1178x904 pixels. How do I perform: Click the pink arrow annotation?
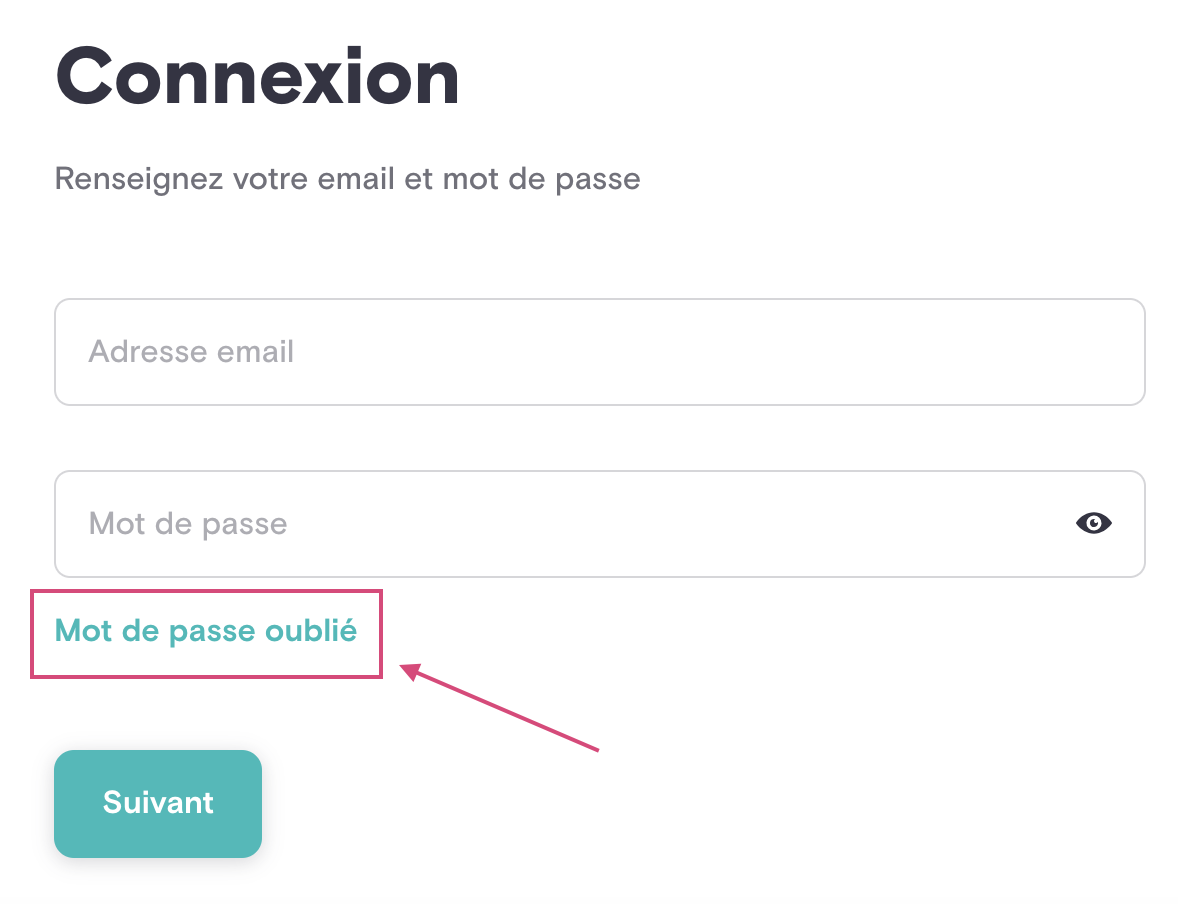click(499, 706)
